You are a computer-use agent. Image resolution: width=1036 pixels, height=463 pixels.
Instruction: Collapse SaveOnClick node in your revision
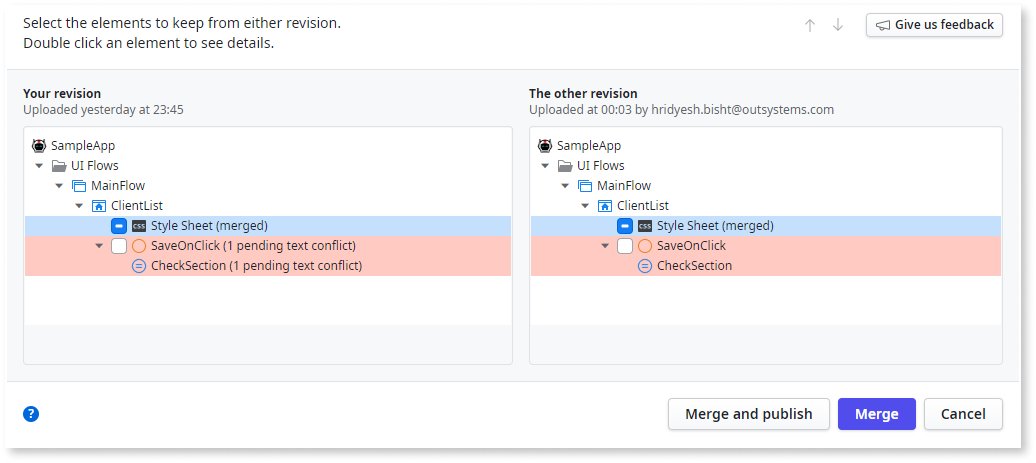(99, 246)
